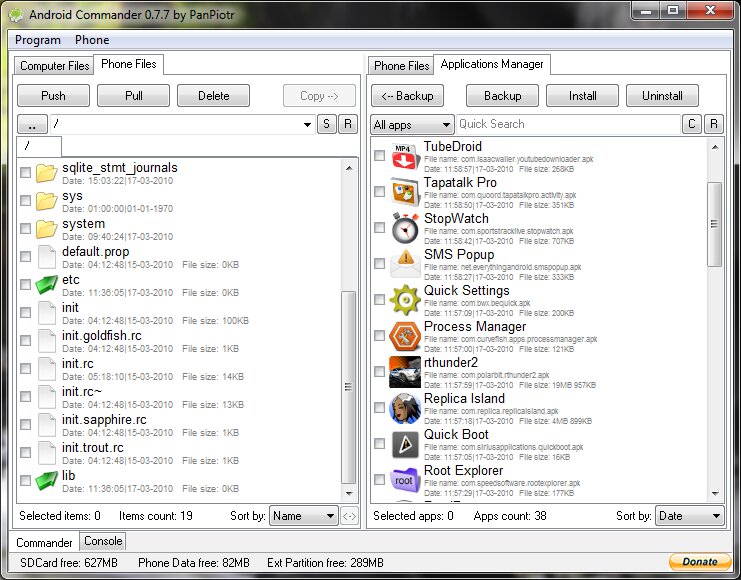741x580 pixels.
Task: Open the Sort by Date dropdown
Action: (689, 516)
